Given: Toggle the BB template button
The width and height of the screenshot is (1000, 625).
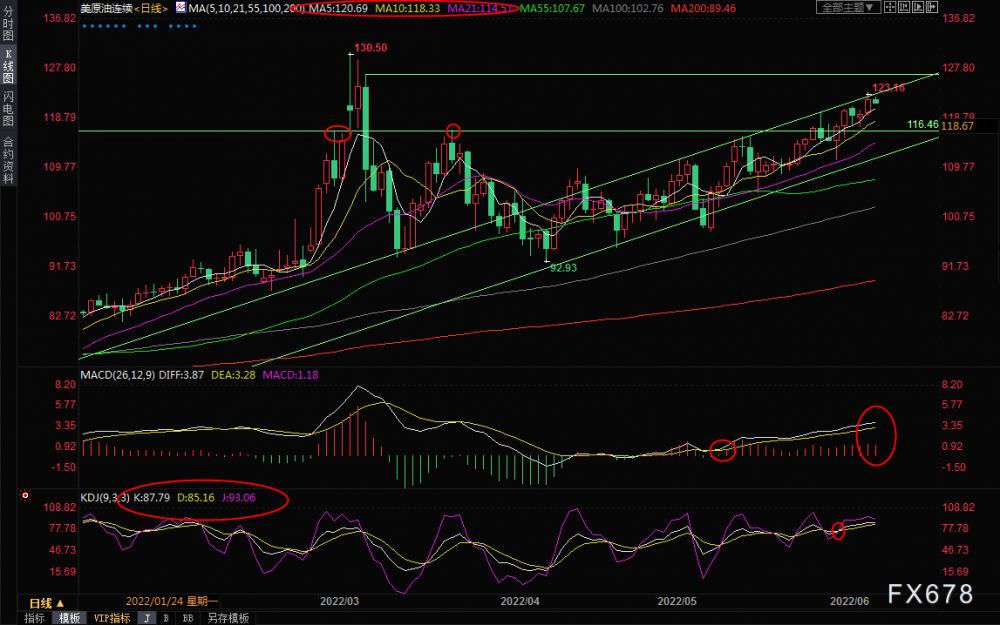Looking at the screenshot, I should pos(188,618).
